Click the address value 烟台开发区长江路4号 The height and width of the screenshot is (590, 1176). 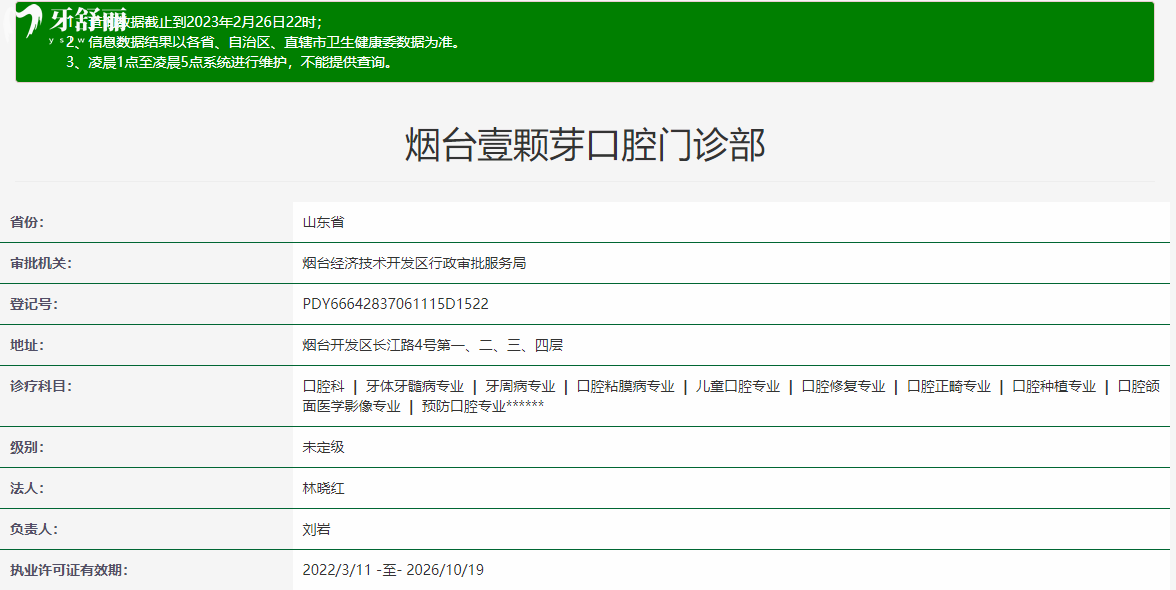(x=432, y=345)
